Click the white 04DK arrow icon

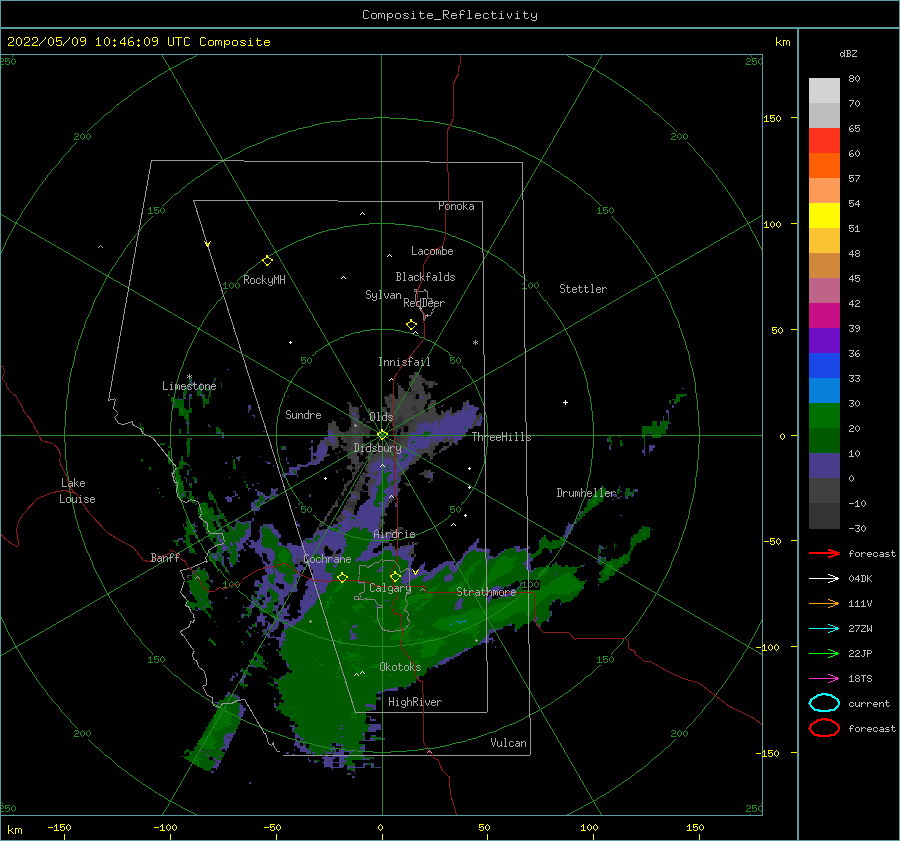pyautogui.click(x=824, y=579)
